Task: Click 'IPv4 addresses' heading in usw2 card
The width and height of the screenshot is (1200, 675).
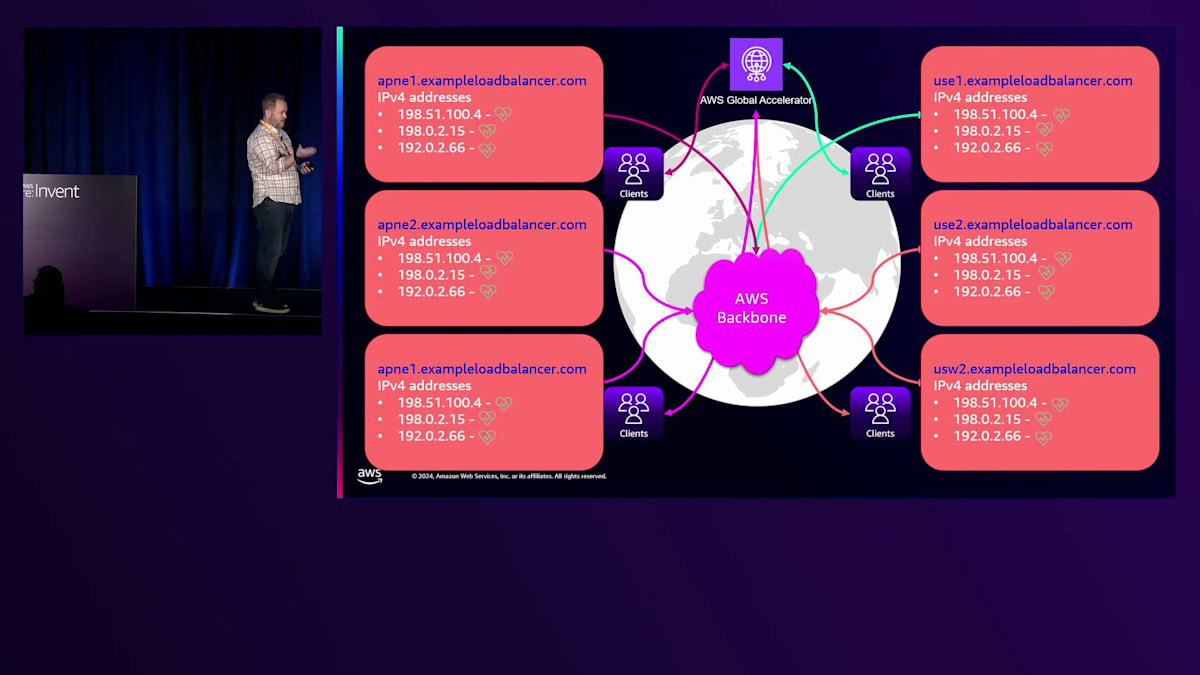Action: [978, 385]
